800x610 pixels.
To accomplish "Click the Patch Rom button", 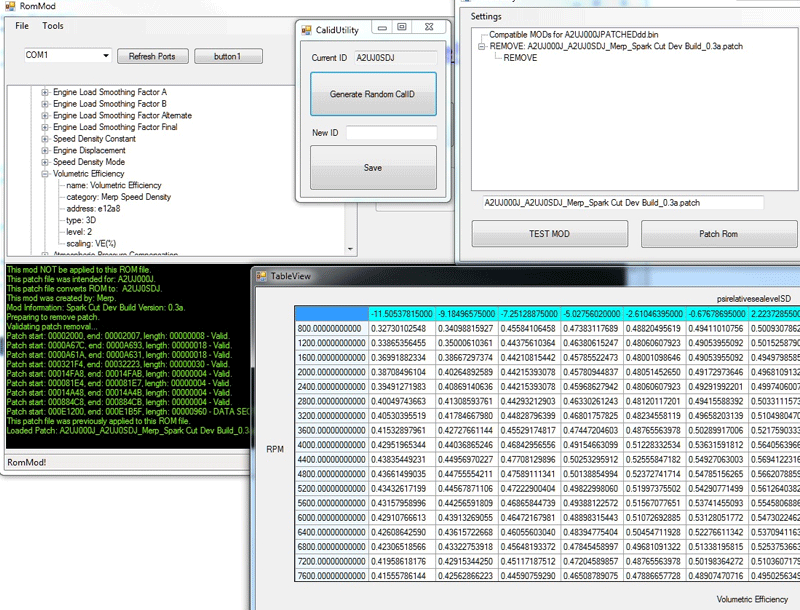I will (717, 233).
